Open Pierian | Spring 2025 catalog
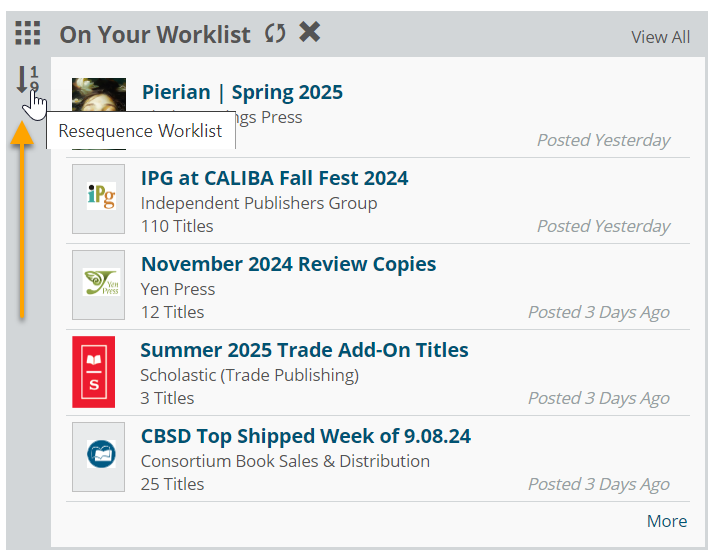 point(242,92)
